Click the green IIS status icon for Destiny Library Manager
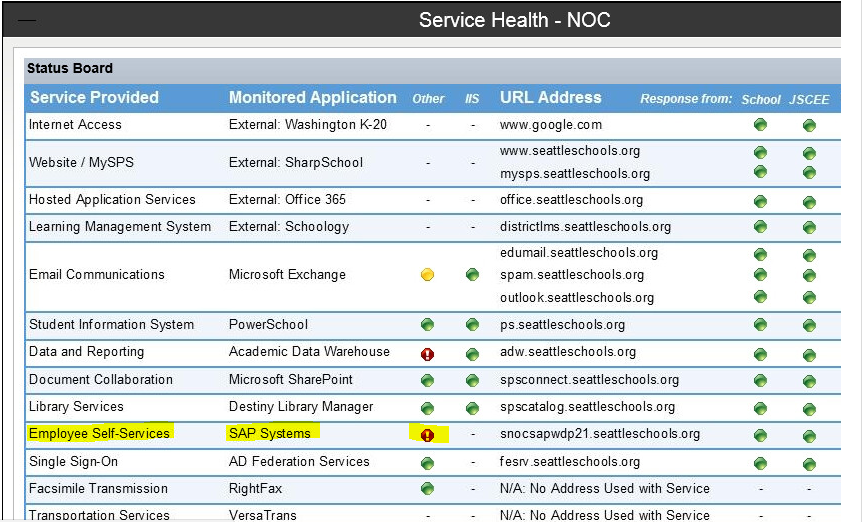 [472, 409]
